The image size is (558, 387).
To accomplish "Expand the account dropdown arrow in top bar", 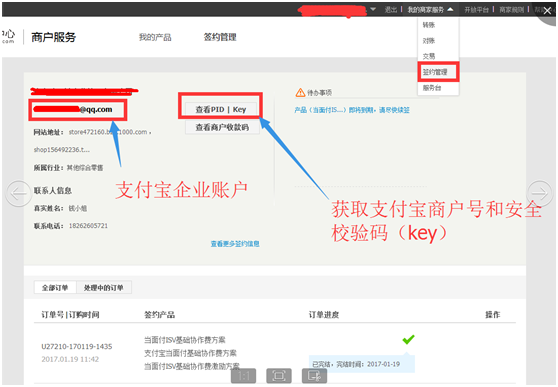I will click(373, 9).
